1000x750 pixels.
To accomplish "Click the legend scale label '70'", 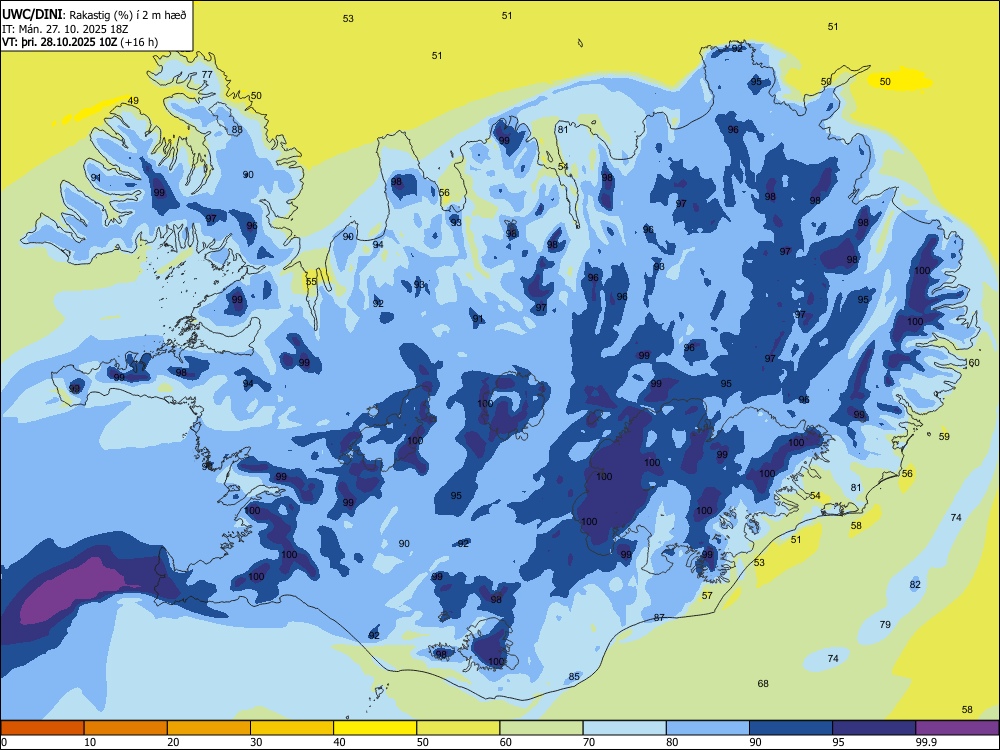I will (589, 742).
